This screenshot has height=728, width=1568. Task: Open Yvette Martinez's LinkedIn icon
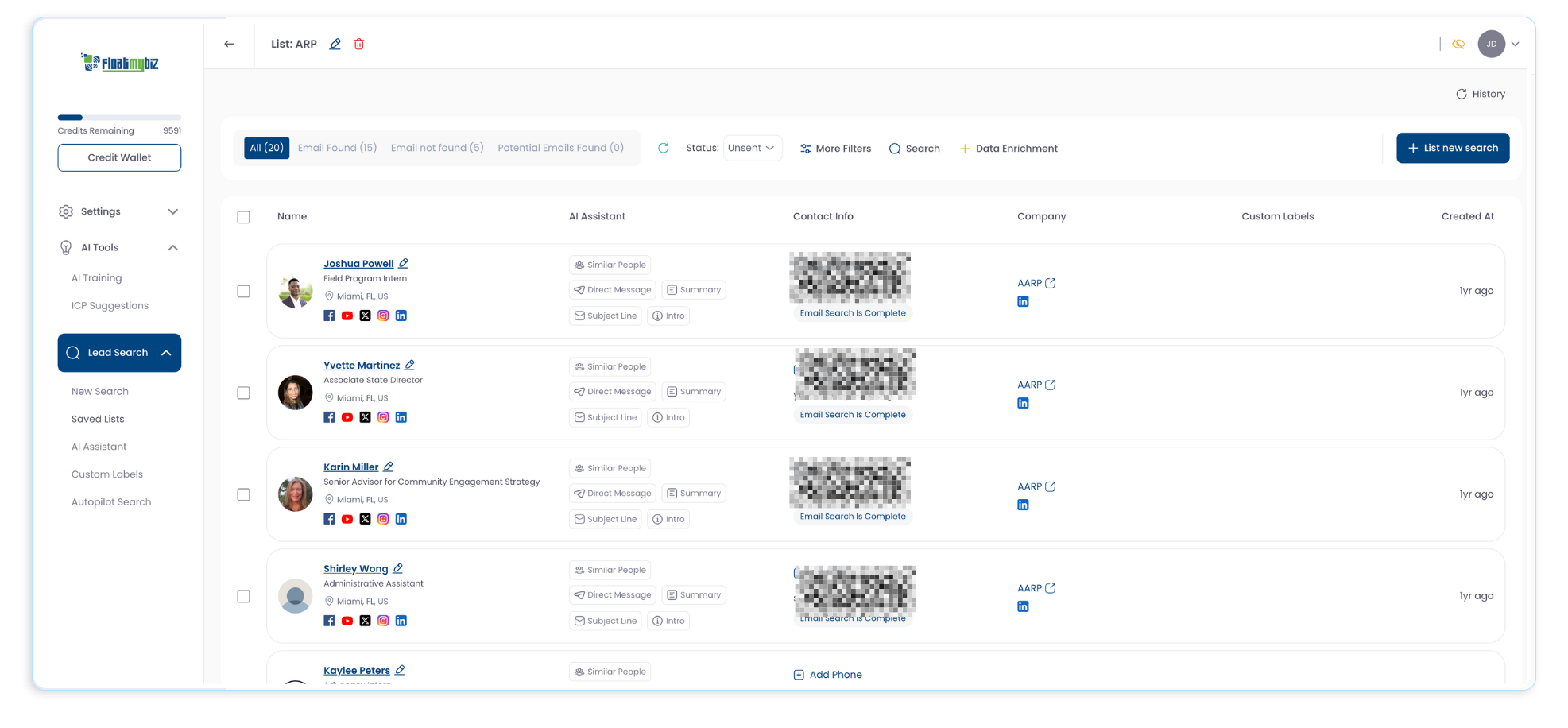(401, 417)
